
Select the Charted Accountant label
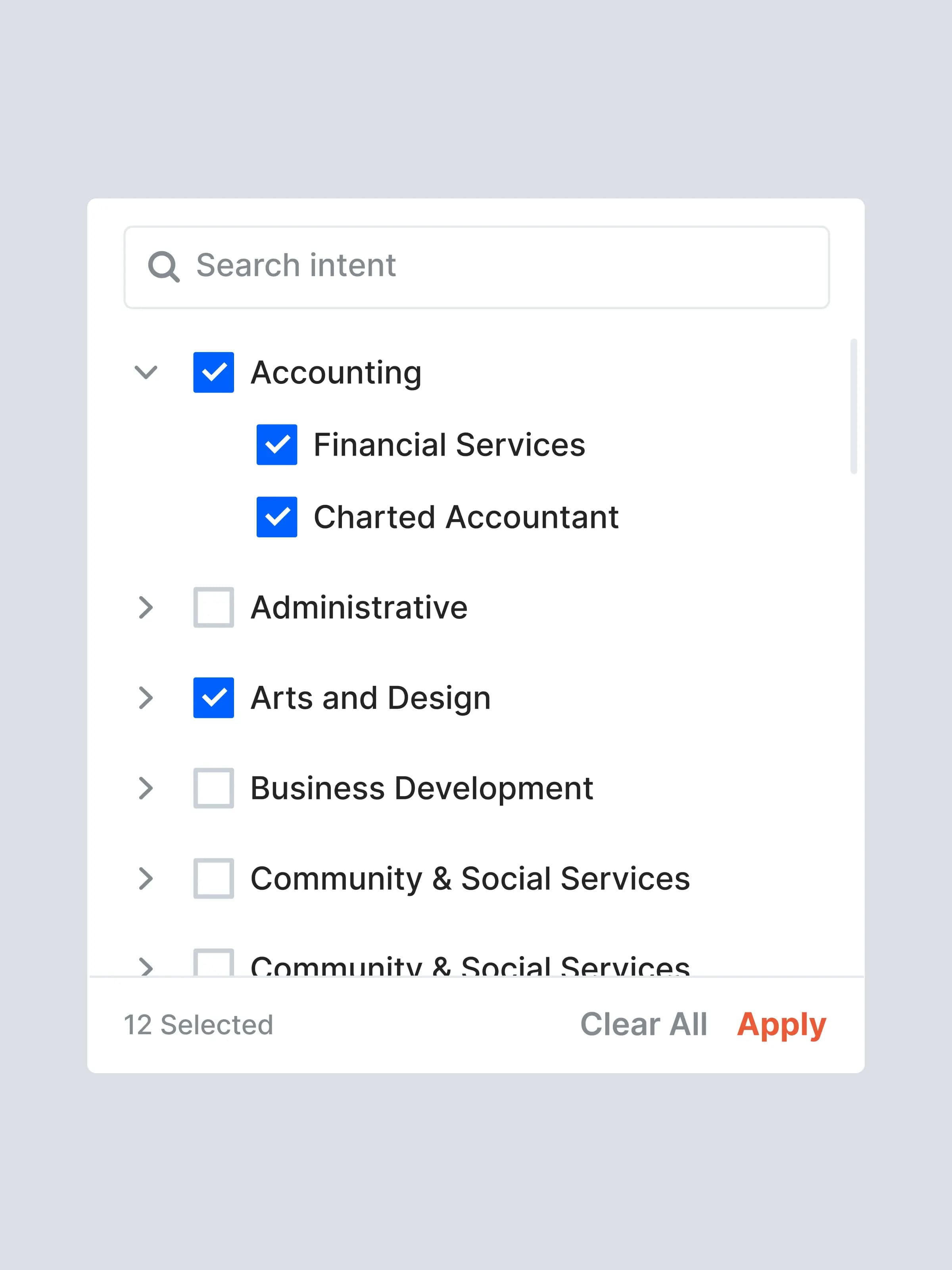[x=466, y=517]
